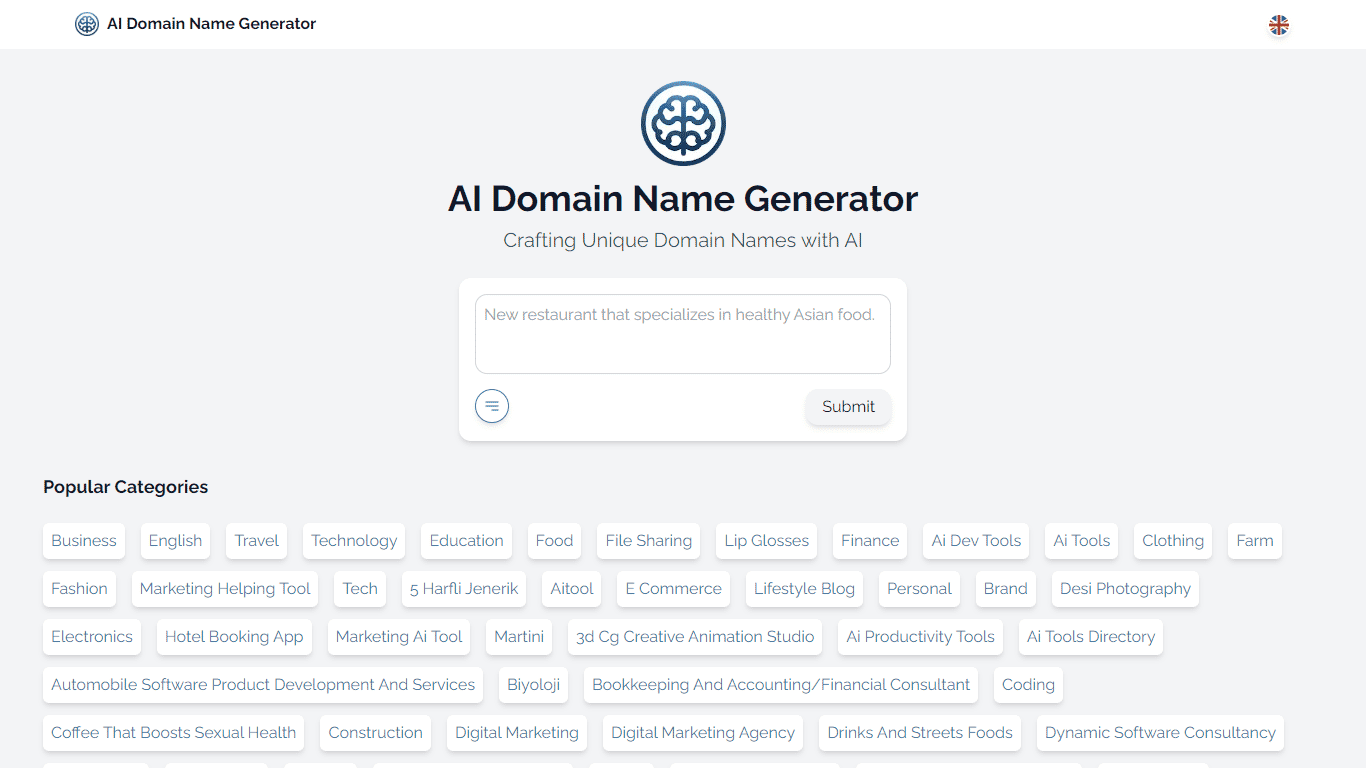Click the AI Domain Name Generator header link
Viewport: 1366px width, 768px height.
[x=213, y=23]
